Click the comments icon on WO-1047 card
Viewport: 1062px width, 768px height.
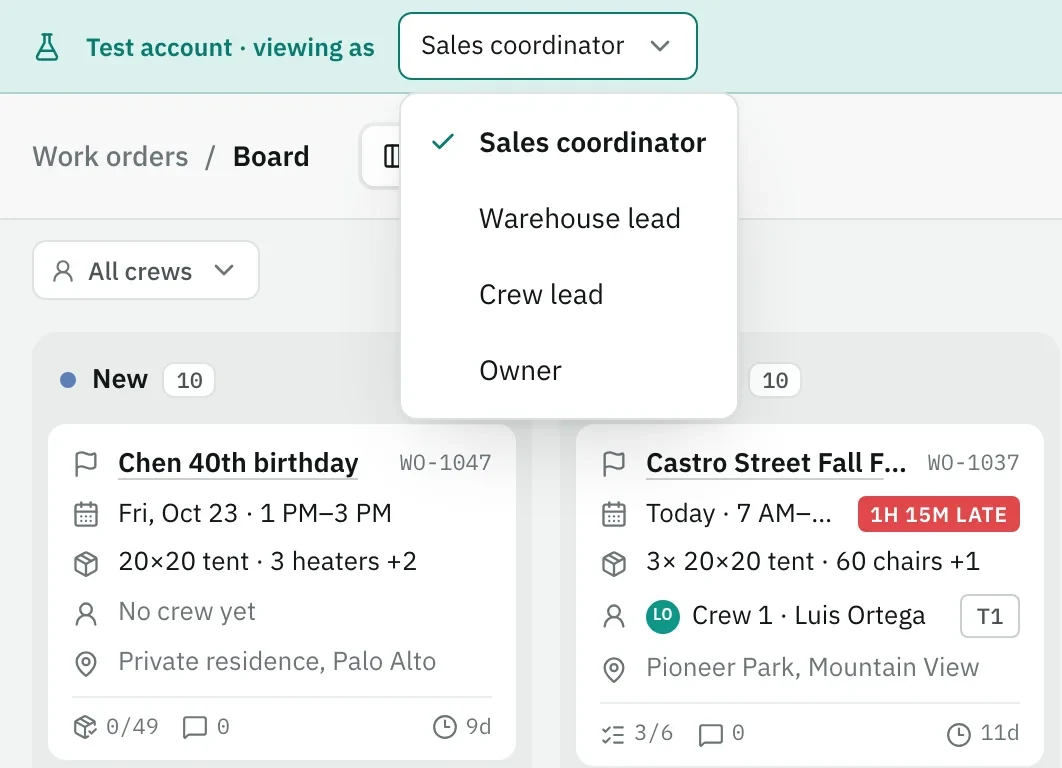(x=195, y=727)
